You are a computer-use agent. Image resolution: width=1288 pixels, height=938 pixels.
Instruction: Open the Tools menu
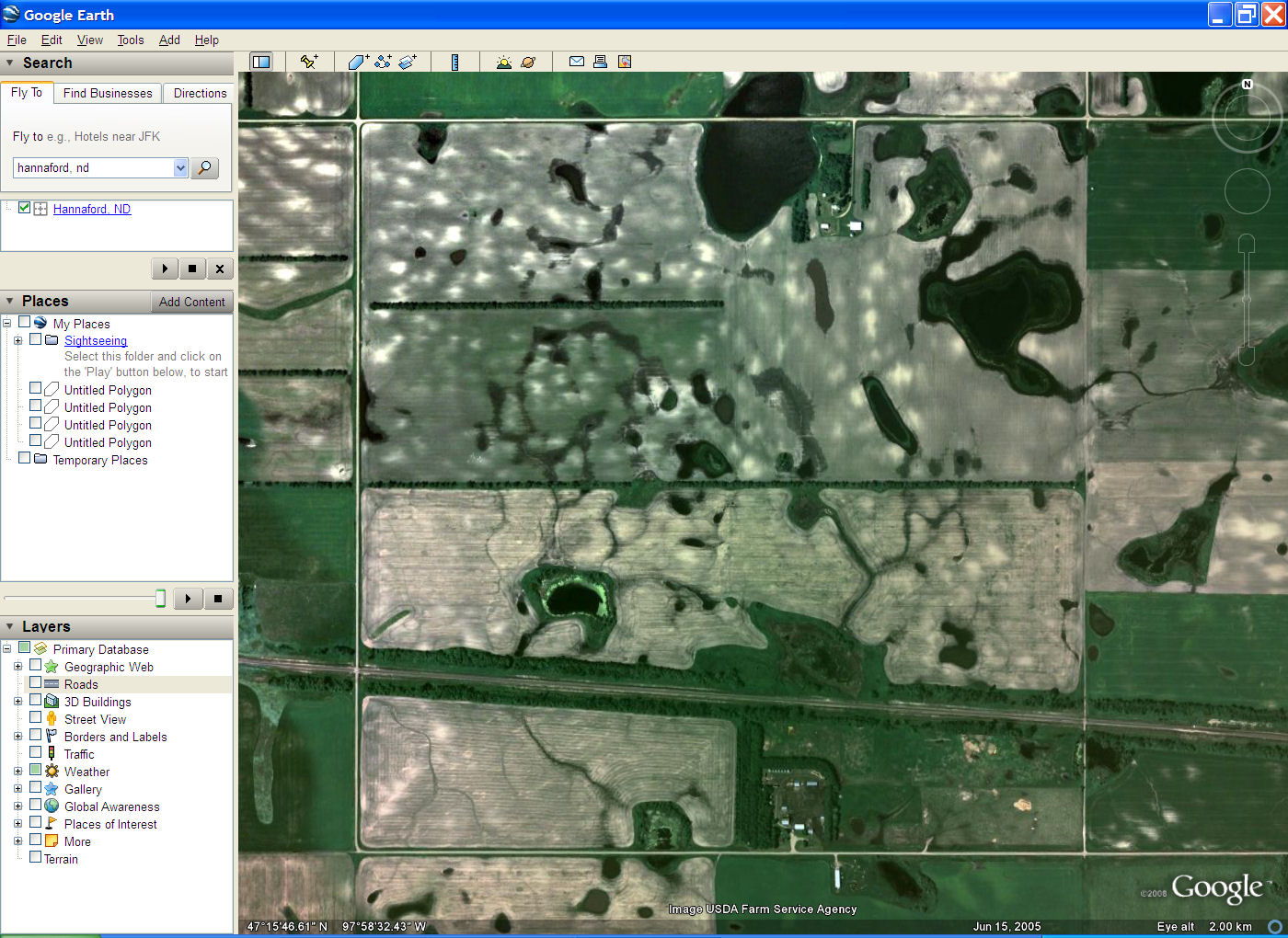pos(131,40)
